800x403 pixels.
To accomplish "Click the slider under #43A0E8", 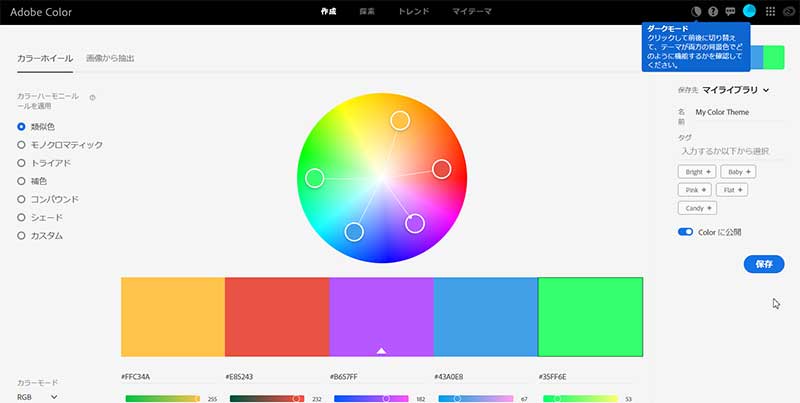I will pos(476,398).
